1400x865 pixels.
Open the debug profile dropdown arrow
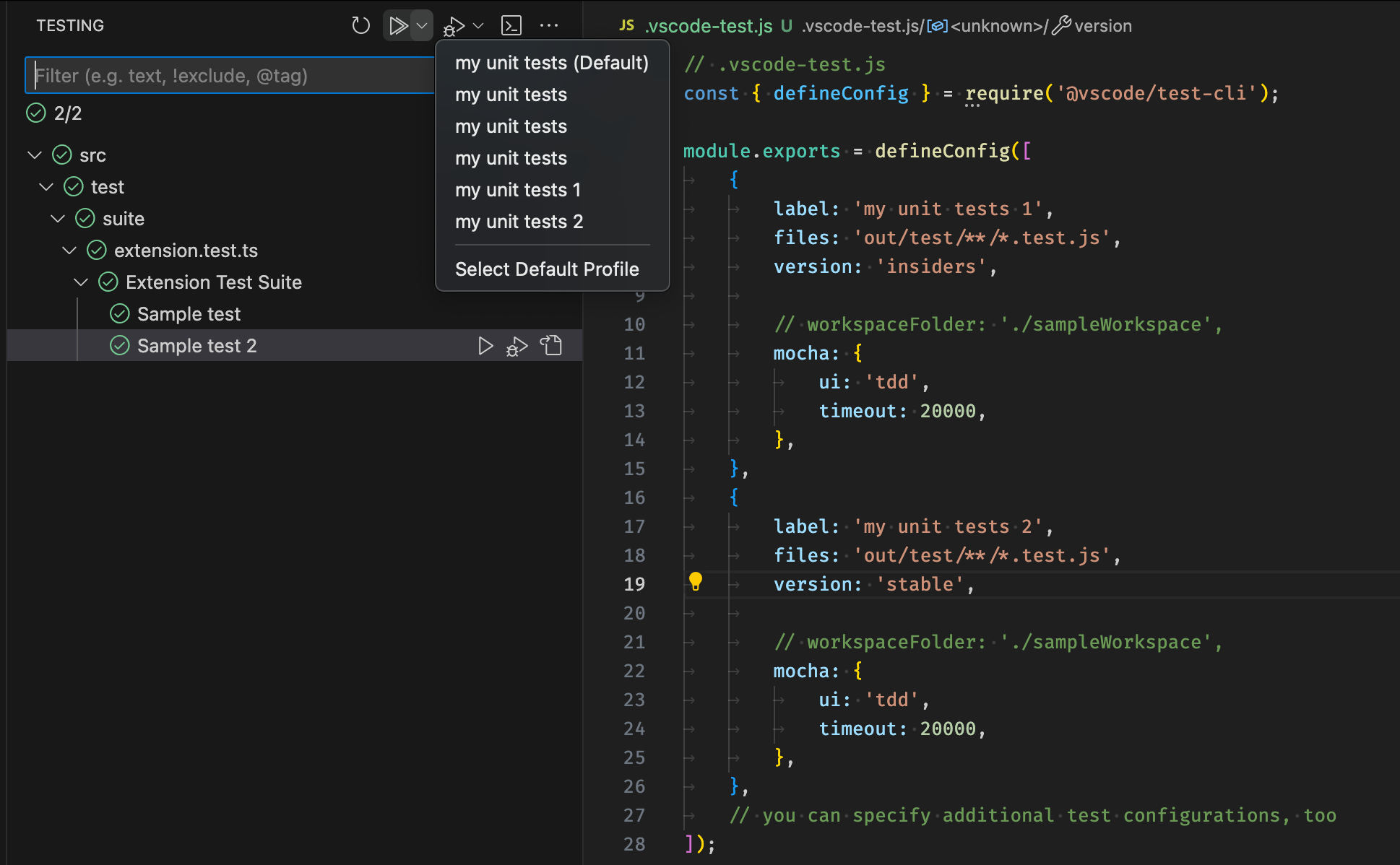tap(478, 26)
